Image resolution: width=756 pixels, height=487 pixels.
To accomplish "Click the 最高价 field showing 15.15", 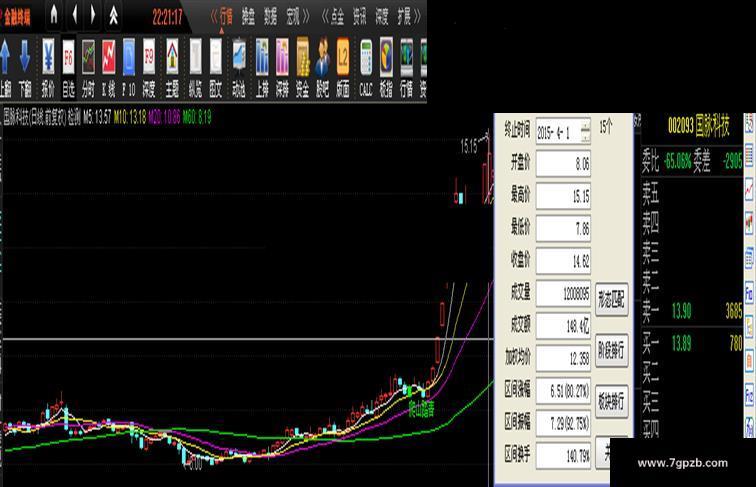I will (563, 196).
